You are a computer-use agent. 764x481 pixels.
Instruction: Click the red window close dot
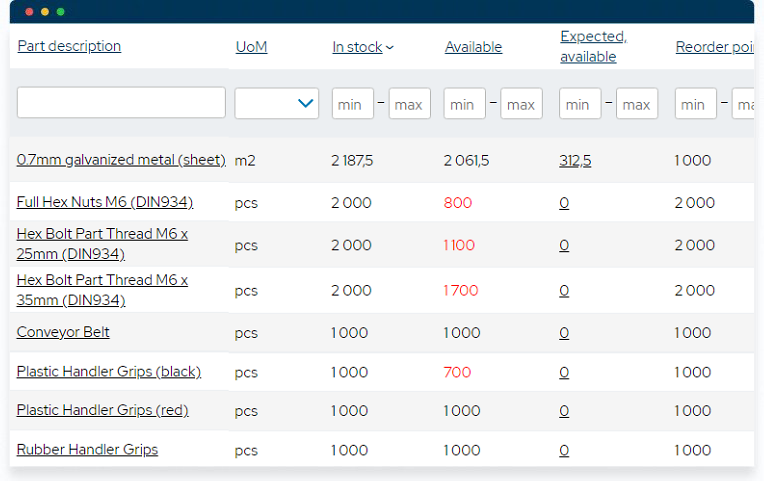point(29,12)
